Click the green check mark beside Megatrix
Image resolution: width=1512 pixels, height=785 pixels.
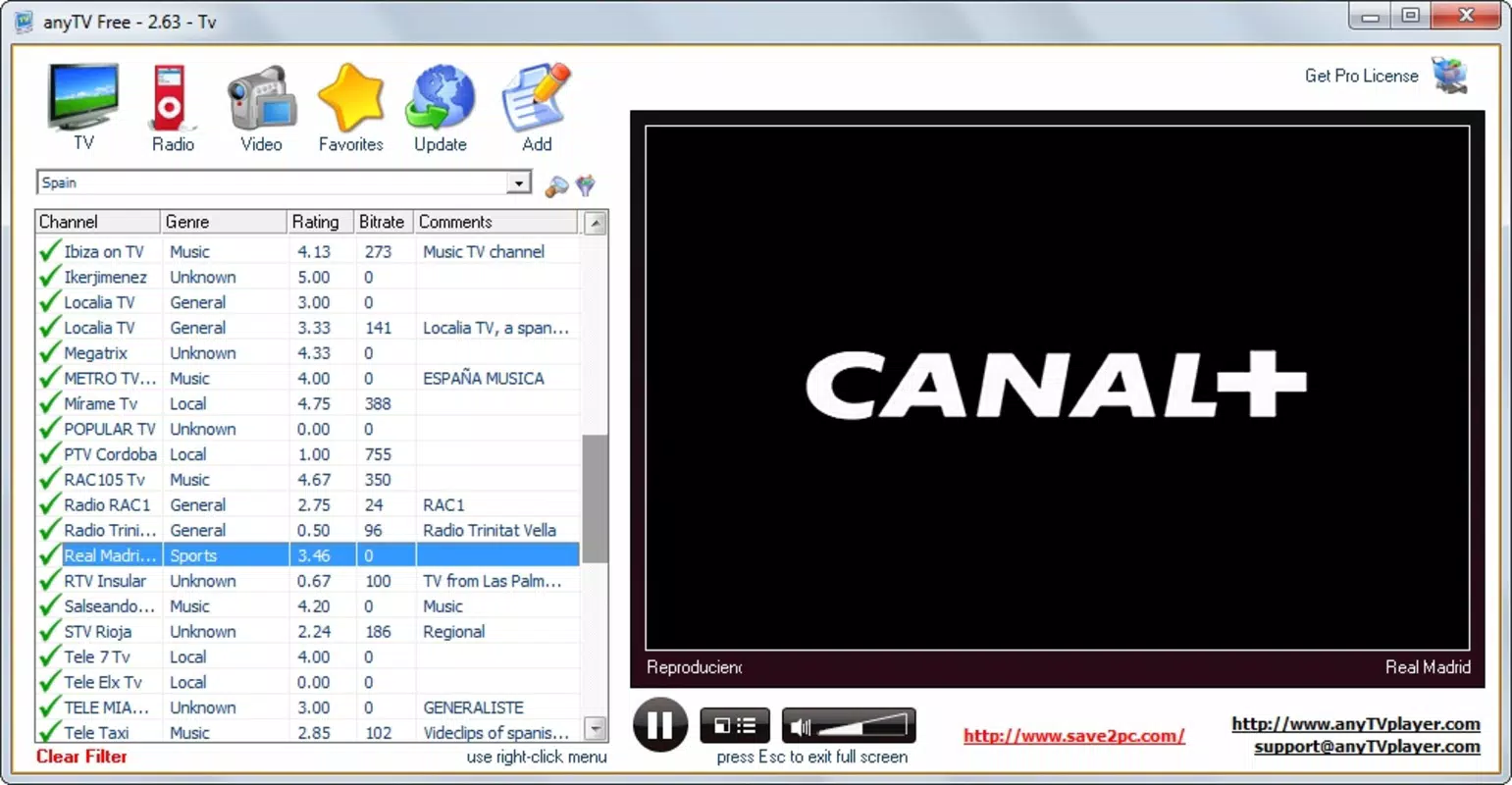pos(49,353)
